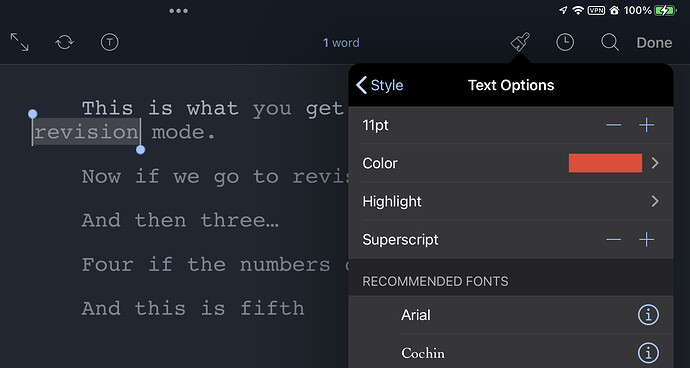690x368 pixels.
Task: Select Arial from recommended fonts
Action: 416,315
